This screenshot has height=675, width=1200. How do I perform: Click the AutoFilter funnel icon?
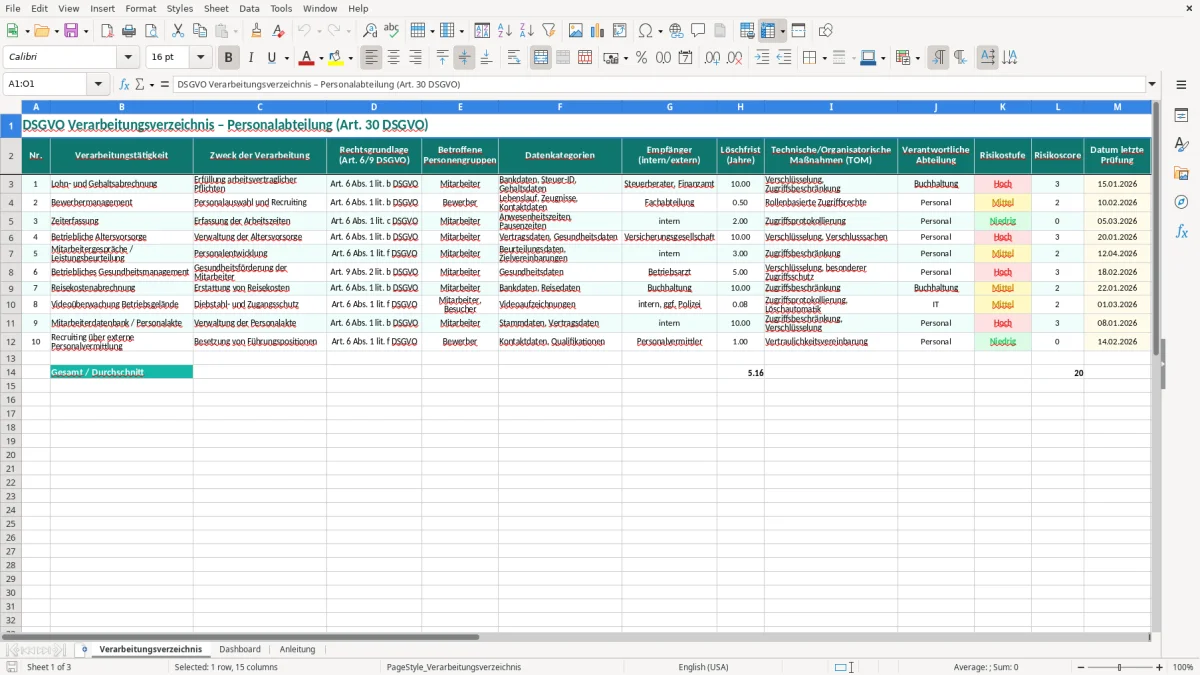coord(549,31)
